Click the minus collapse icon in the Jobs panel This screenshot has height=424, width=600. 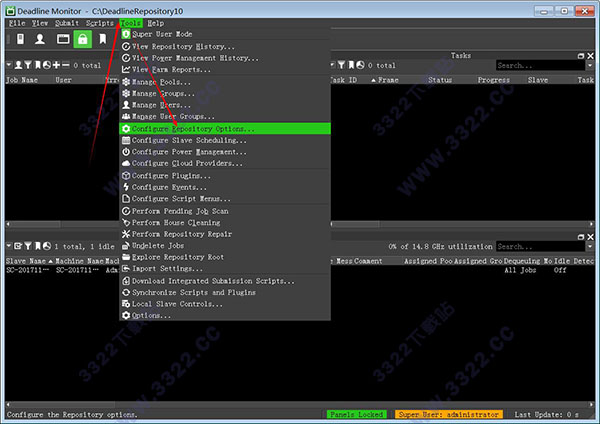point(66,65)
